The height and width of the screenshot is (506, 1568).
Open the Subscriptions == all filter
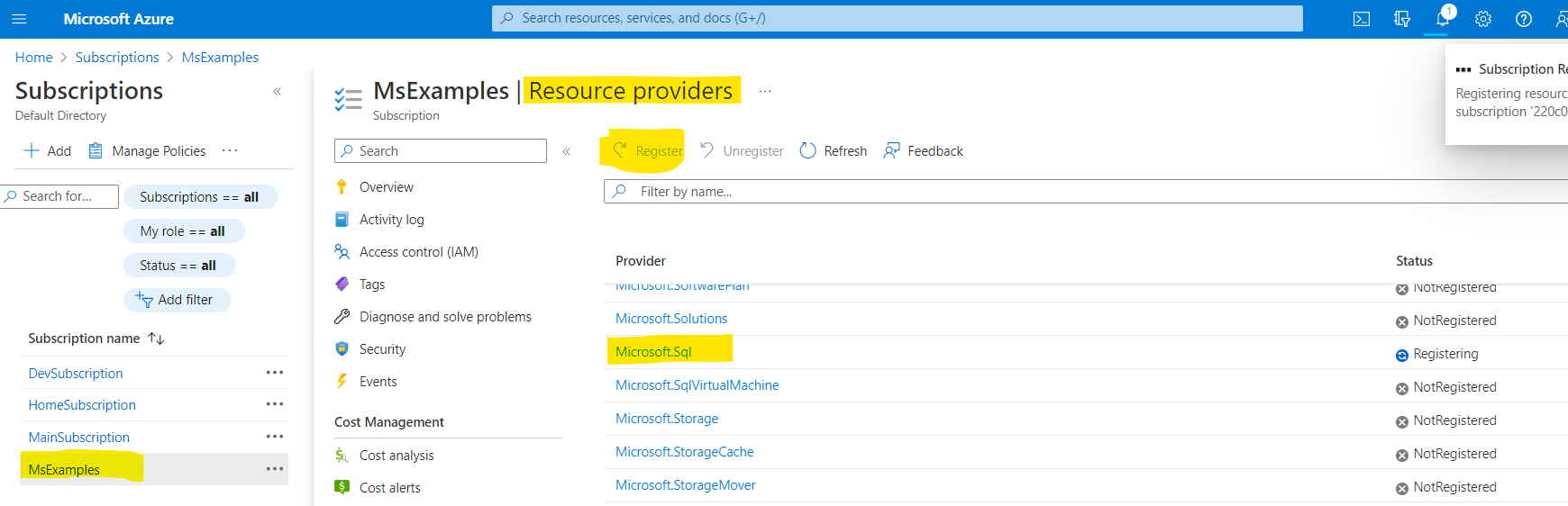tap(200, 197)
